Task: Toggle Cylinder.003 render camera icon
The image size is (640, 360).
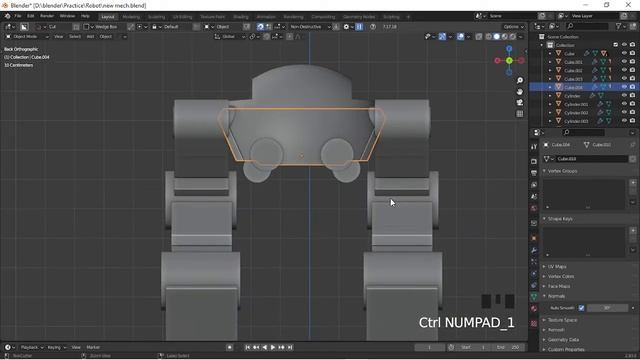Action: [x=633, y=121]
